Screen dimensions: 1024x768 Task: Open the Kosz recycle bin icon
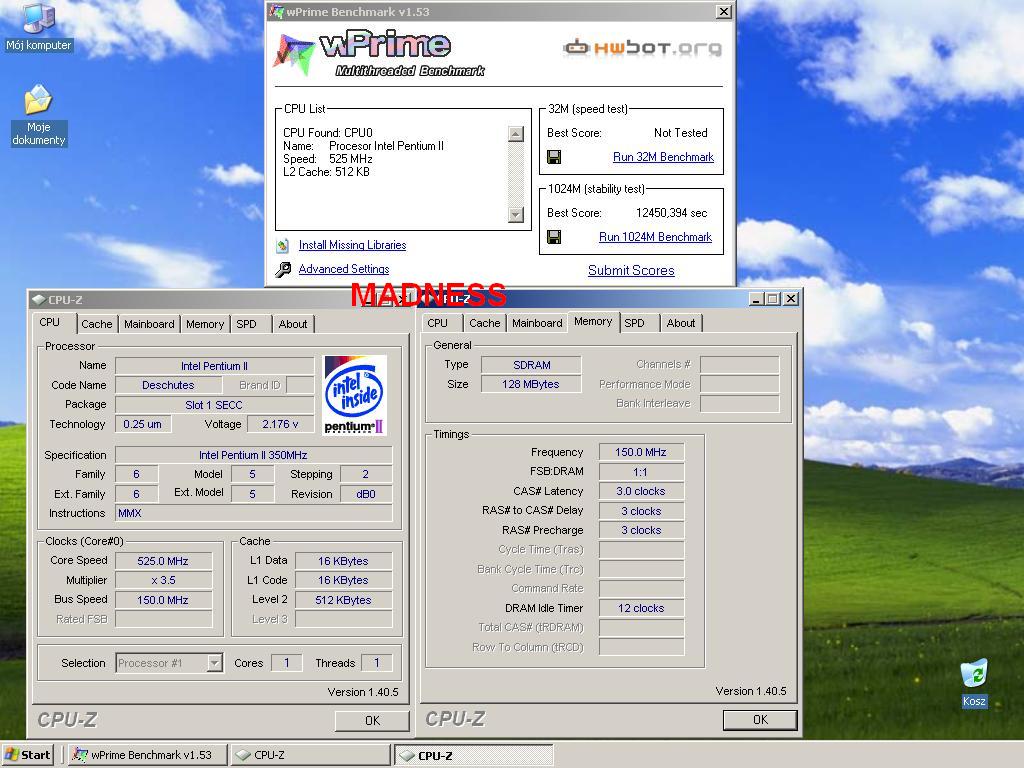[974, 683]
